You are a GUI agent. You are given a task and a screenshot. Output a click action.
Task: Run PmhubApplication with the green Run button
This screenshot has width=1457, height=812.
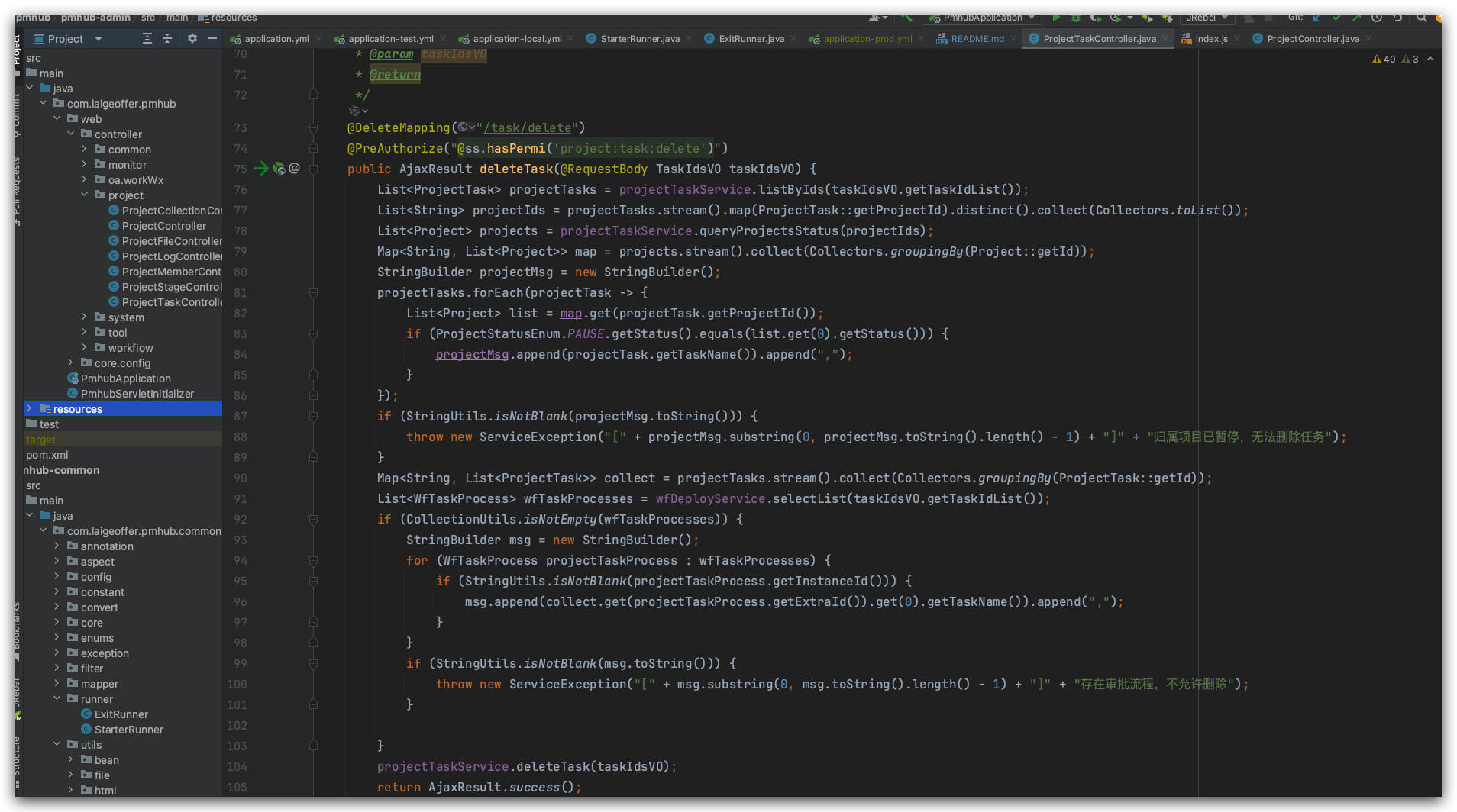pyautogui.click(x=1056, y=18)
